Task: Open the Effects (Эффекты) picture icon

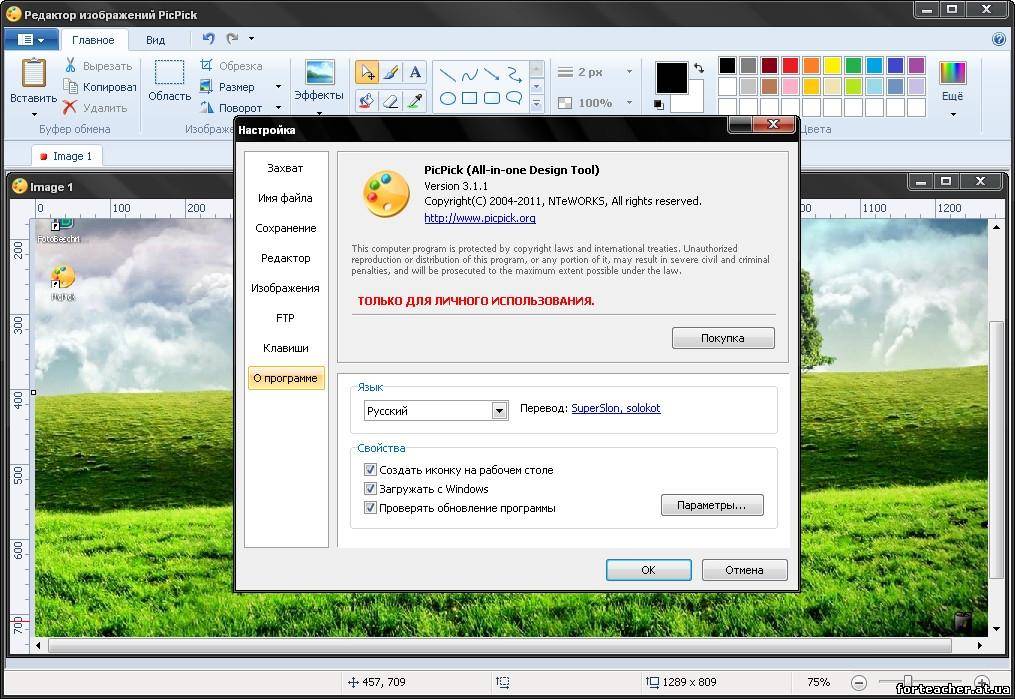Action: pyautogui.click(x=319, y=72)
